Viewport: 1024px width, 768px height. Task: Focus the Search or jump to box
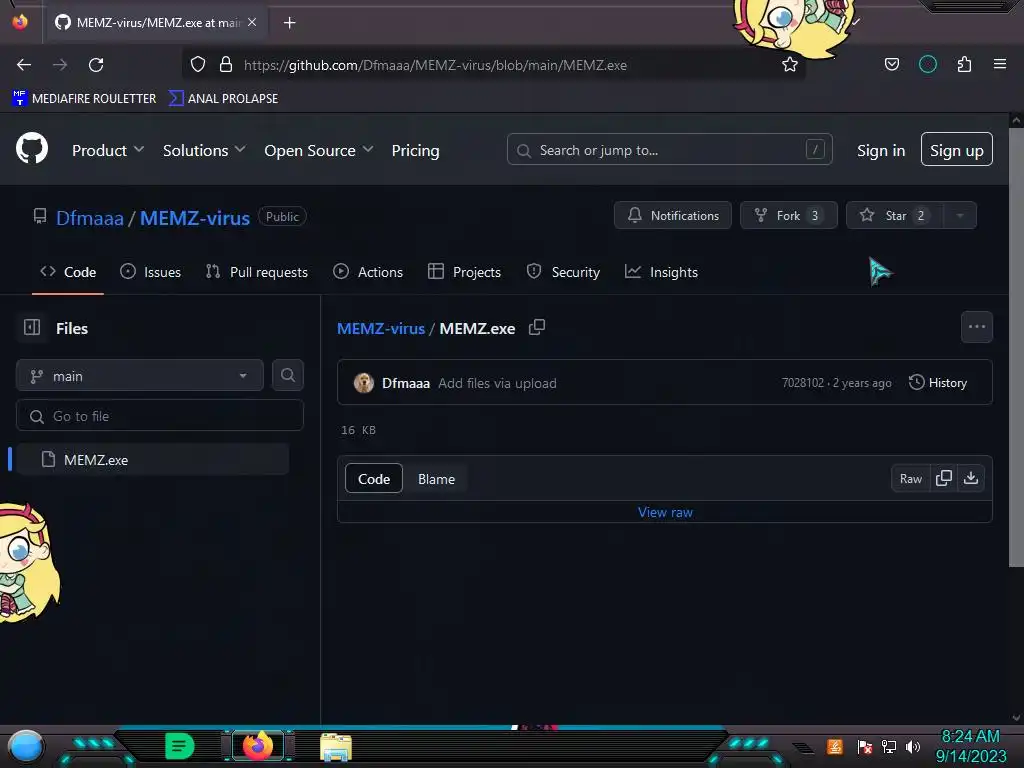tap(669, 150)
